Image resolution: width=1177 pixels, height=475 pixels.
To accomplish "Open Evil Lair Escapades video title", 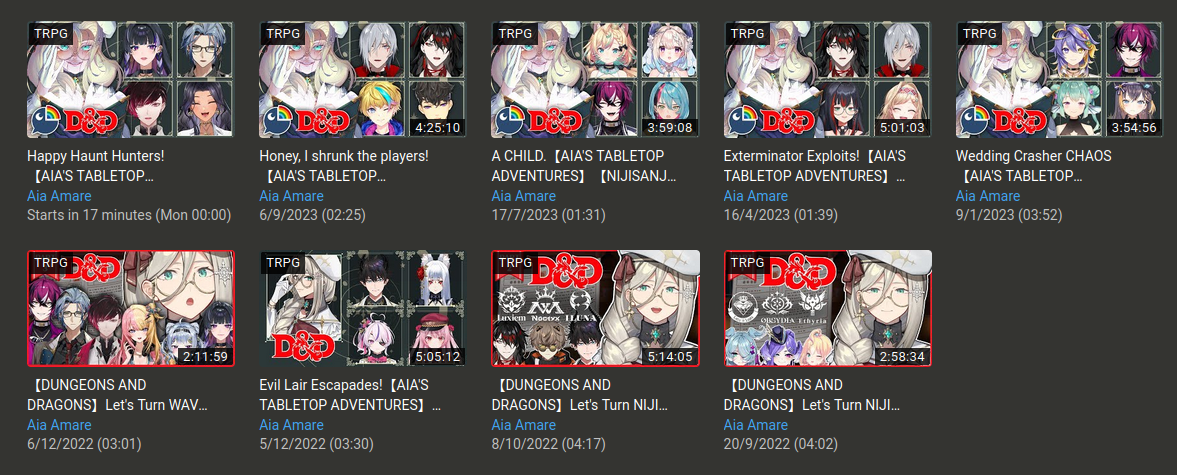I will [x=350, y=395].
